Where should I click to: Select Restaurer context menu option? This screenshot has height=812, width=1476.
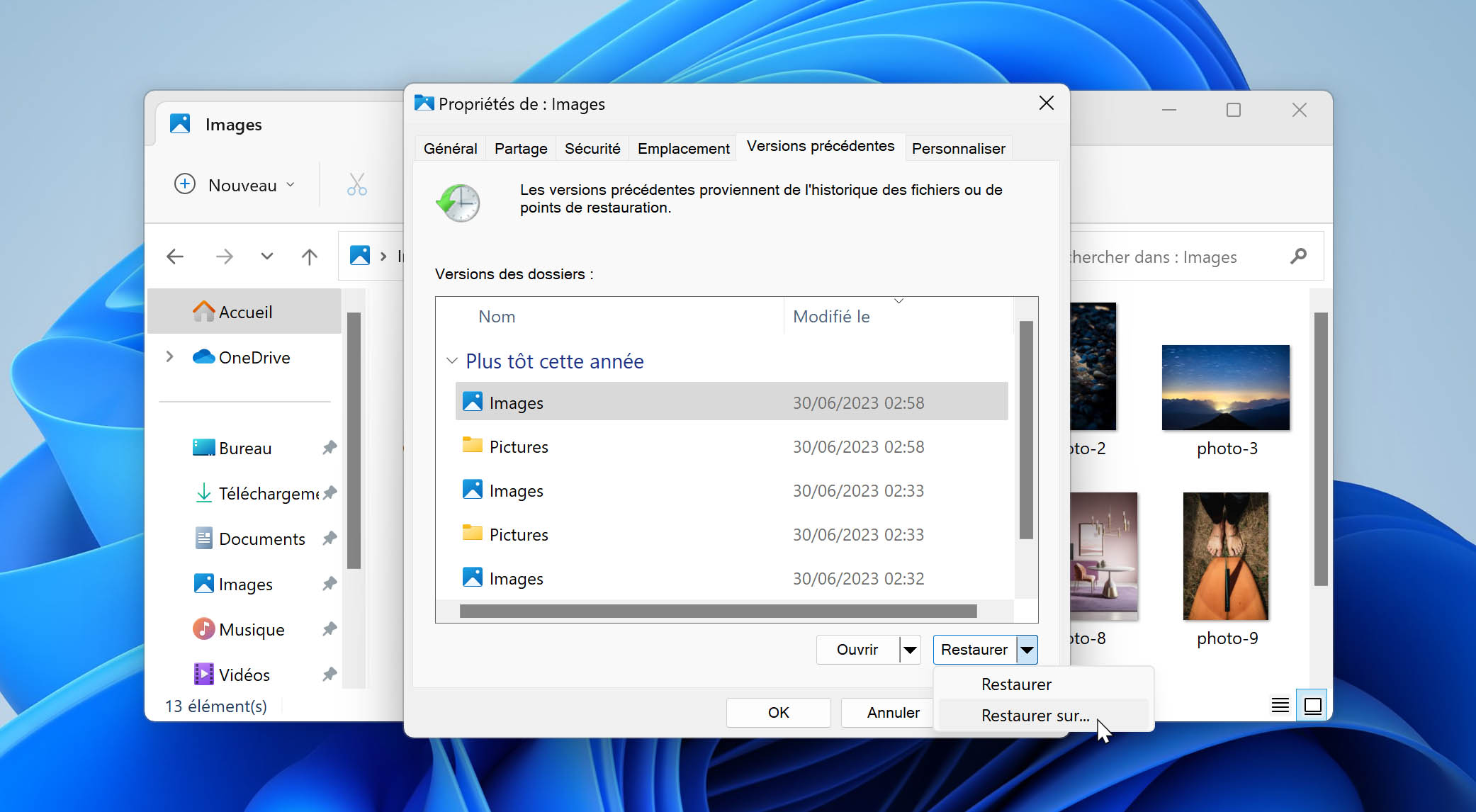point(1017,684)
